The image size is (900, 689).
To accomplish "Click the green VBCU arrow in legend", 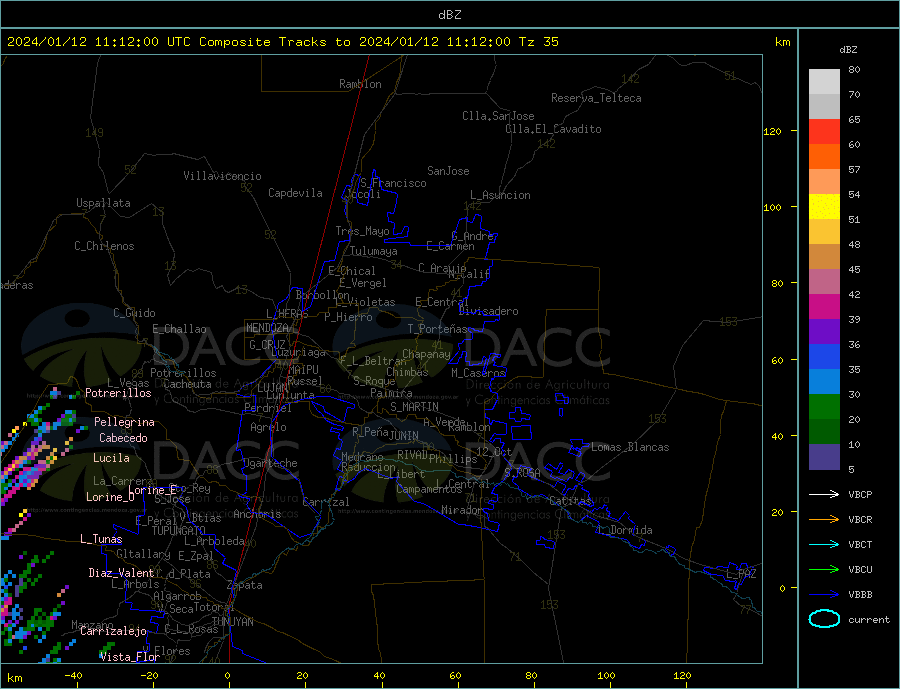I will [x=826, y=570].
